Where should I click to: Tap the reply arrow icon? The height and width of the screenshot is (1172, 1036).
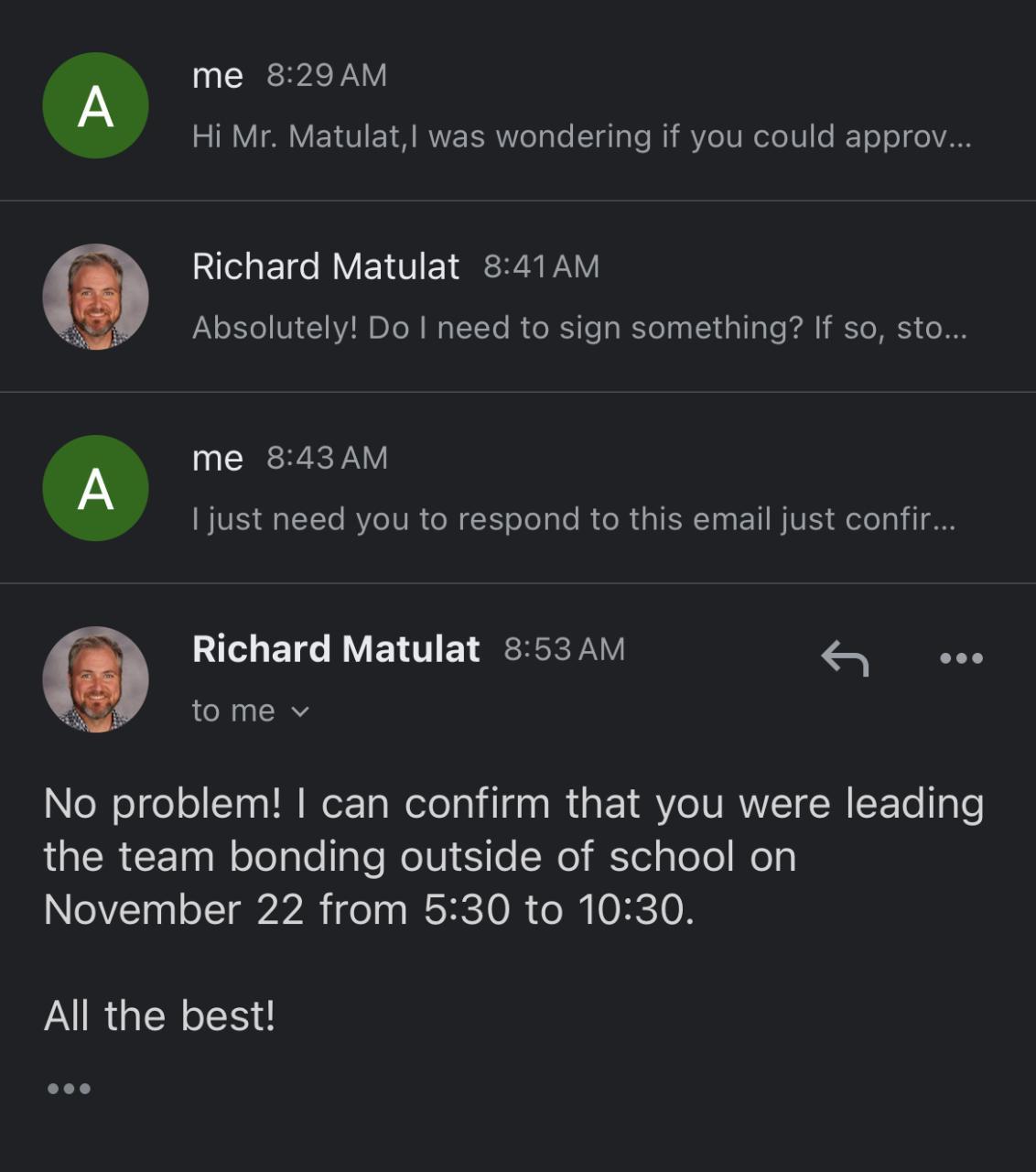844,657
